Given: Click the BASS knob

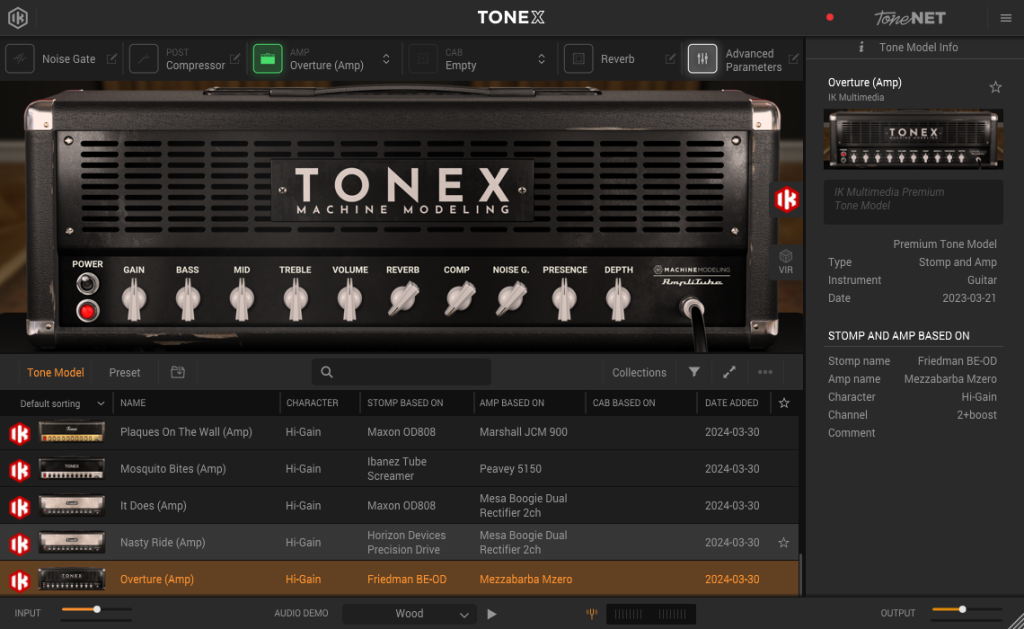Looking at the screenshot, I should (187, 300).
